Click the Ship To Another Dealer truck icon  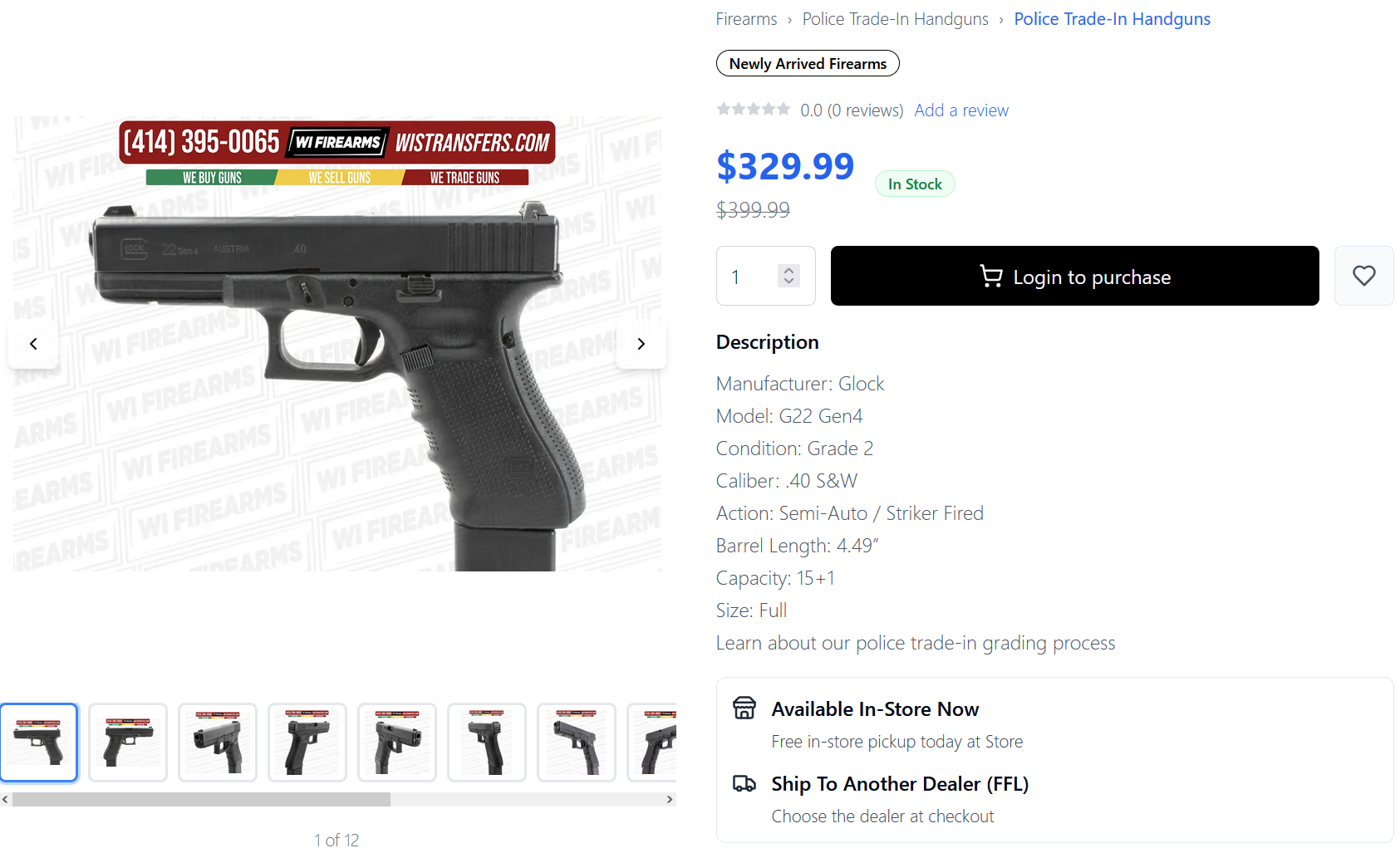(x=744, y=783)
